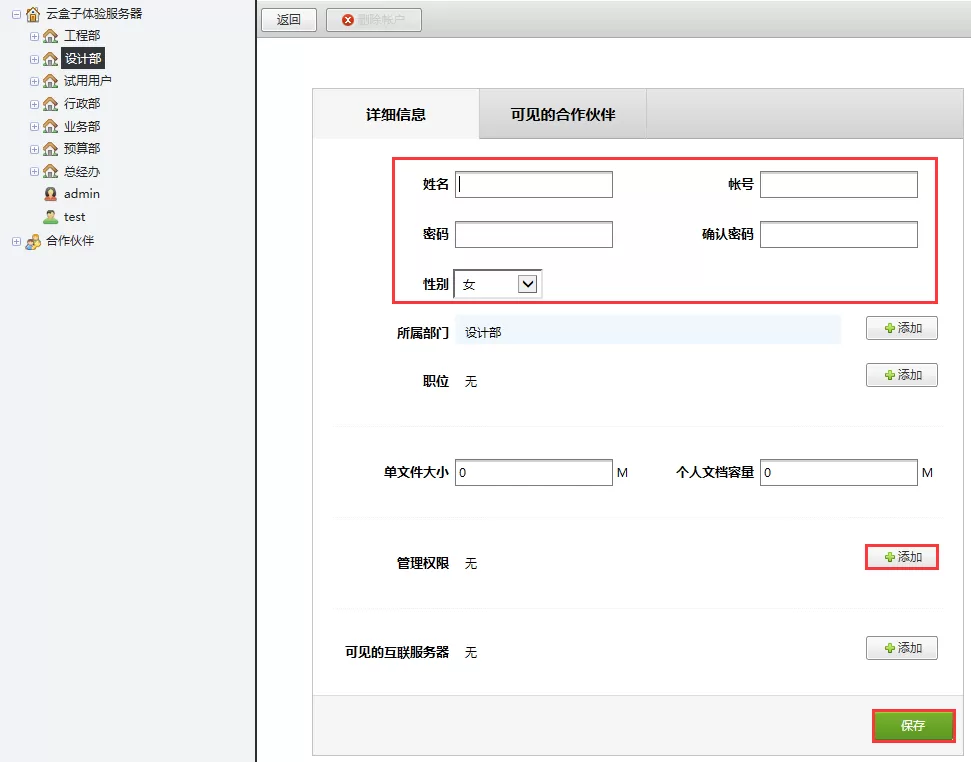Click the green 保存 save button
Image resolution: width=971 pixels, height=762 pixels.
(913, 725)
